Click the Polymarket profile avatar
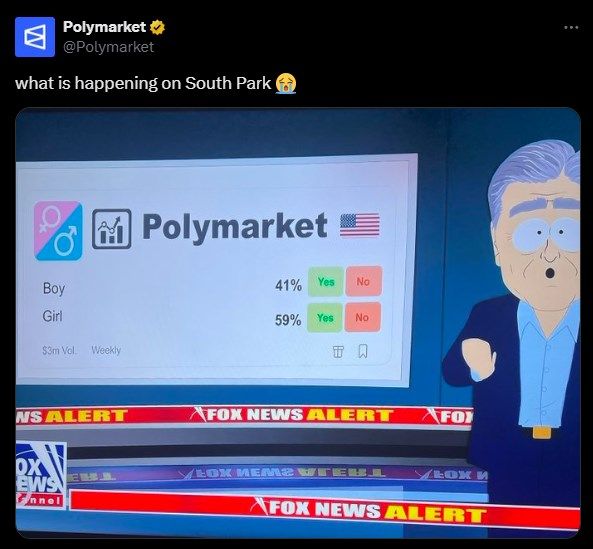 pyautogui.click(x=35, y=37)
